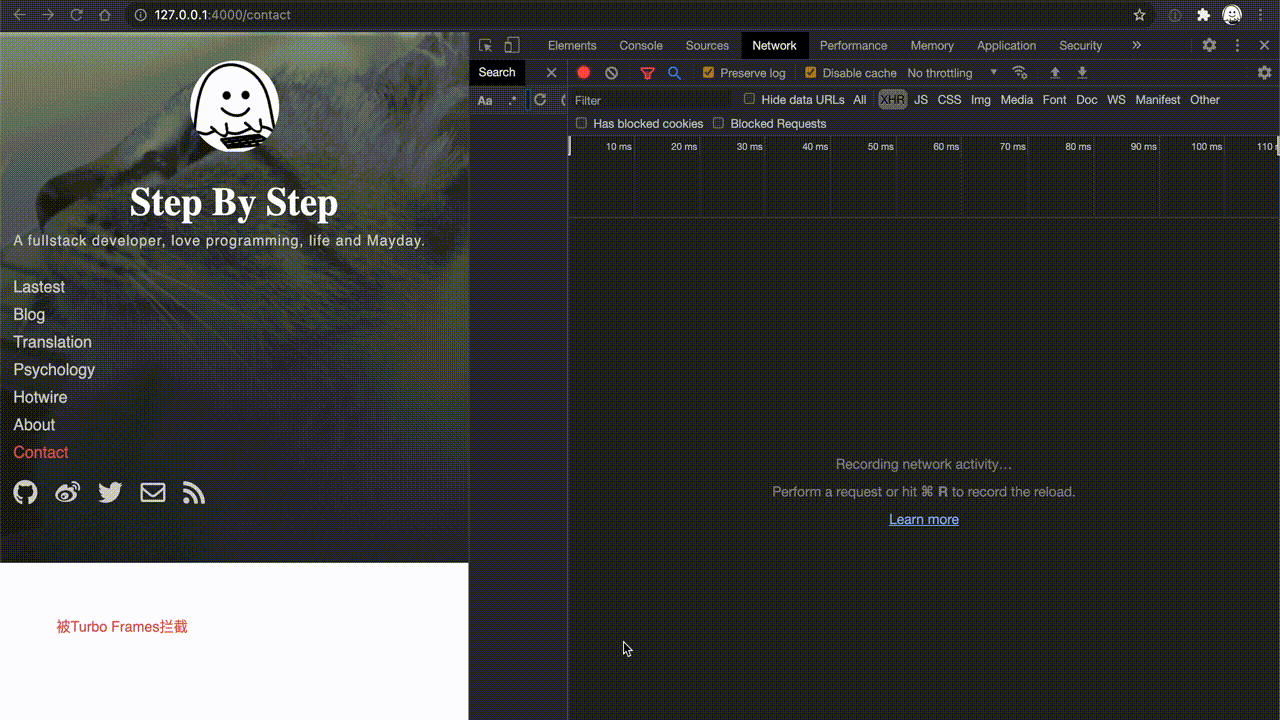The width and height of the screenshot is (1280, 720).
Task: Click the Hotwire navigation link
Action: [40, 397]
